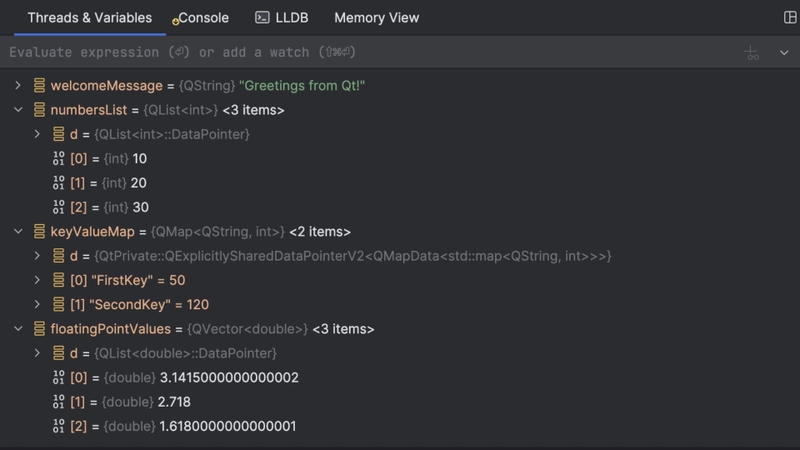
Task: Click the floatingPointValues variable stack icon
Action: 40,329
